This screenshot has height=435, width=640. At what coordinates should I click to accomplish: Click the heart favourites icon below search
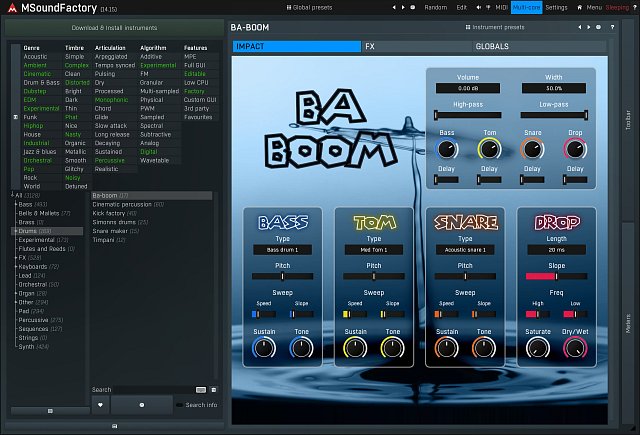[100, 404]
